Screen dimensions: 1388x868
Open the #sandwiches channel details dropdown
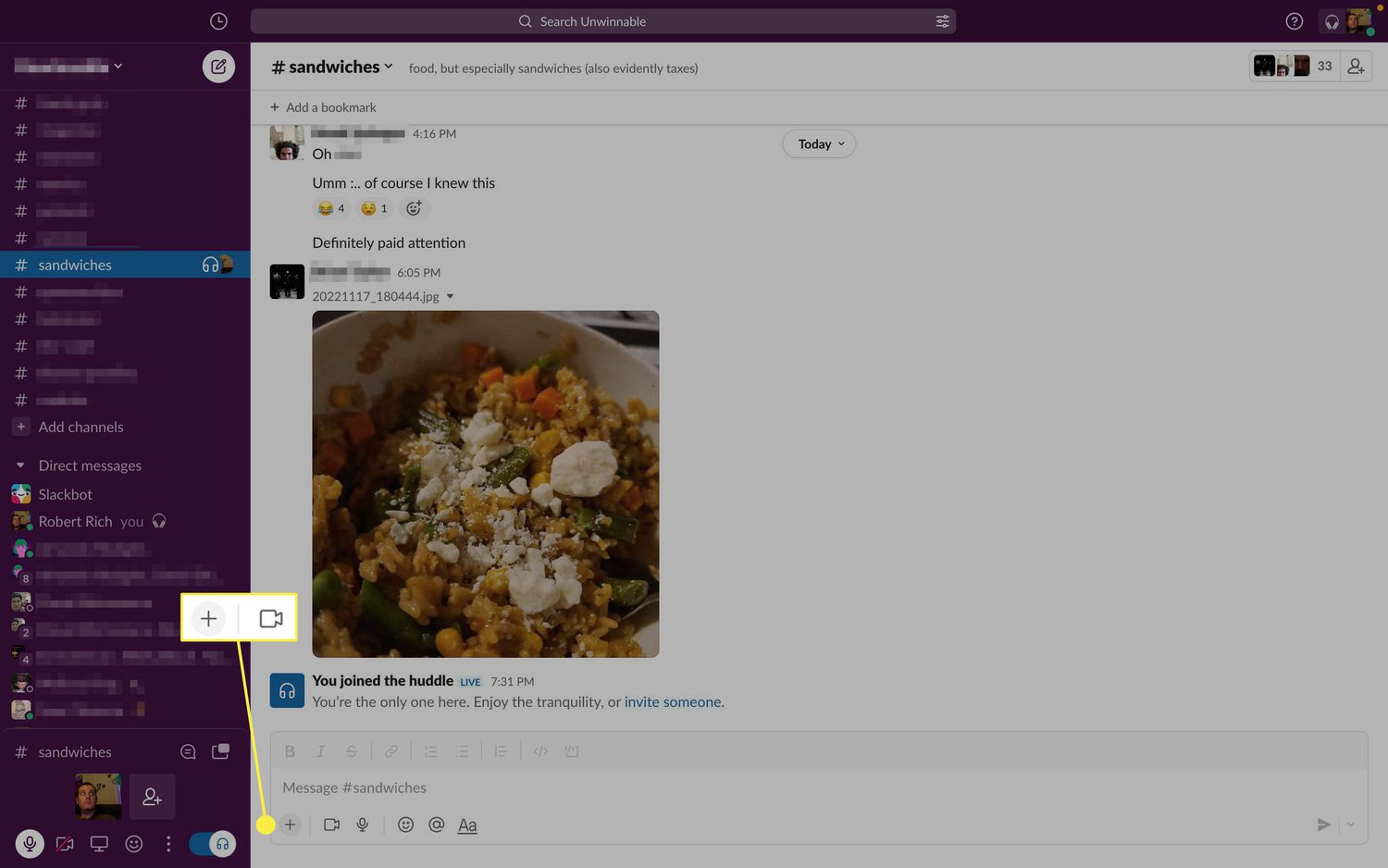pyautogui.click(x=332, y=67)
